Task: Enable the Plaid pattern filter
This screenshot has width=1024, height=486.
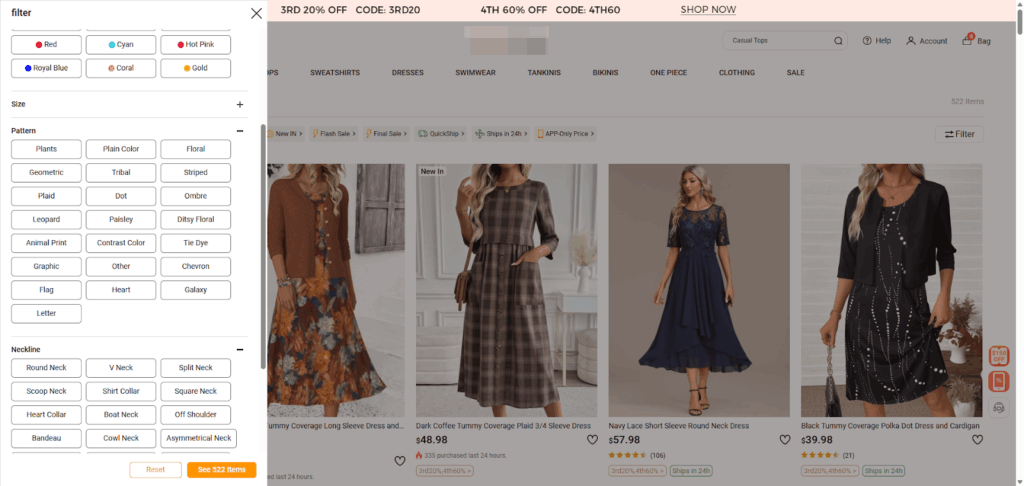Action: coord(46,196)
